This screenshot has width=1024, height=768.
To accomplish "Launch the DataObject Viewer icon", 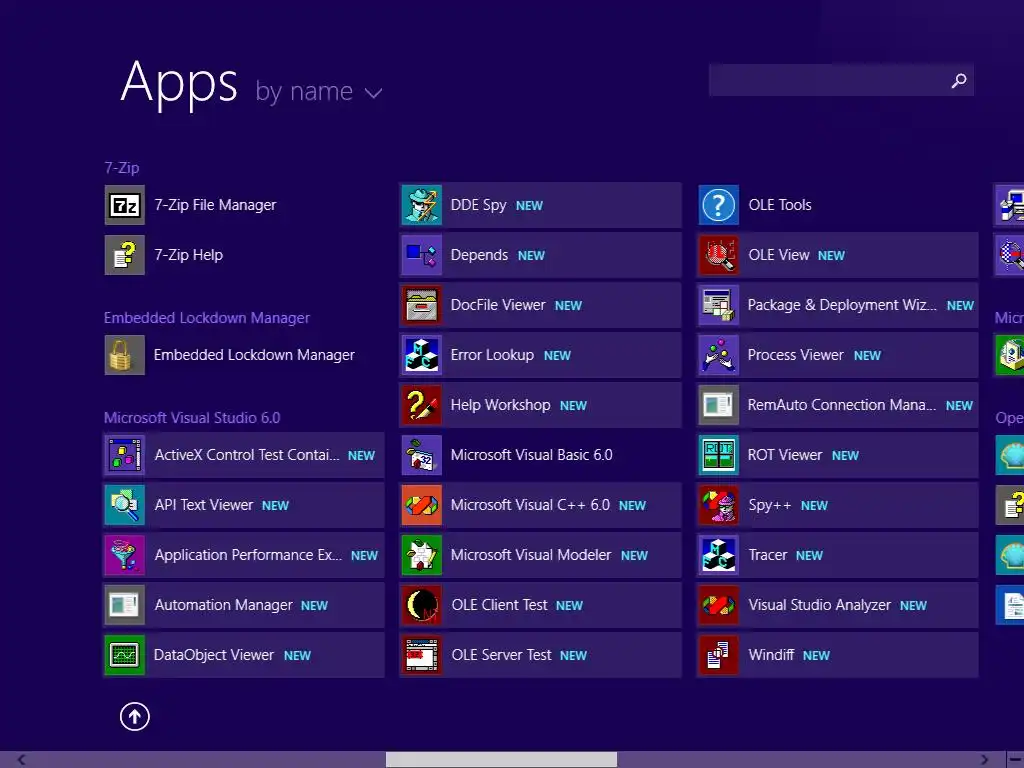I will point(125,655).
